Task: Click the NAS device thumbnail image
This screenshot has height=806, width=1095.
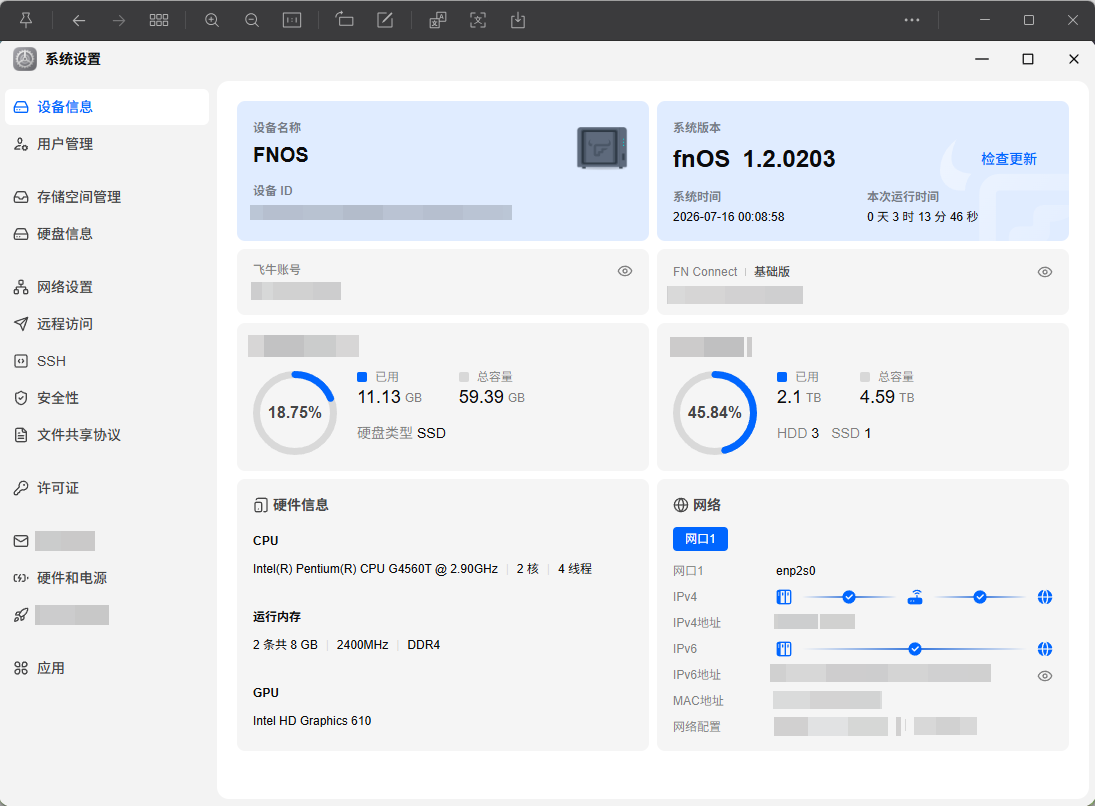Action: pos(602,148)
